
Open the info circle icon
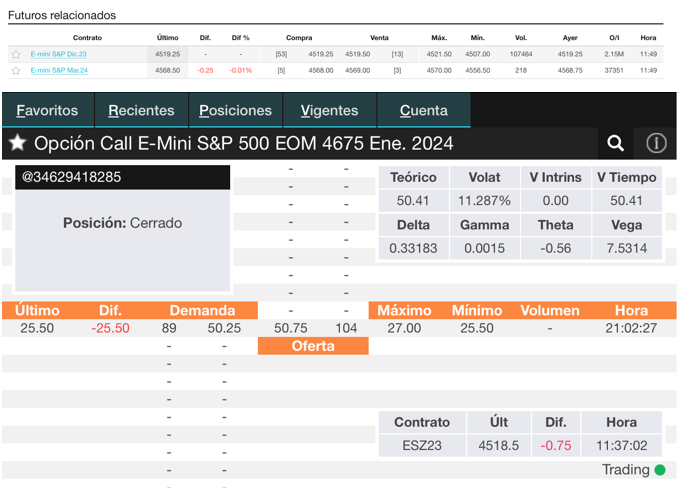point(656,143)
